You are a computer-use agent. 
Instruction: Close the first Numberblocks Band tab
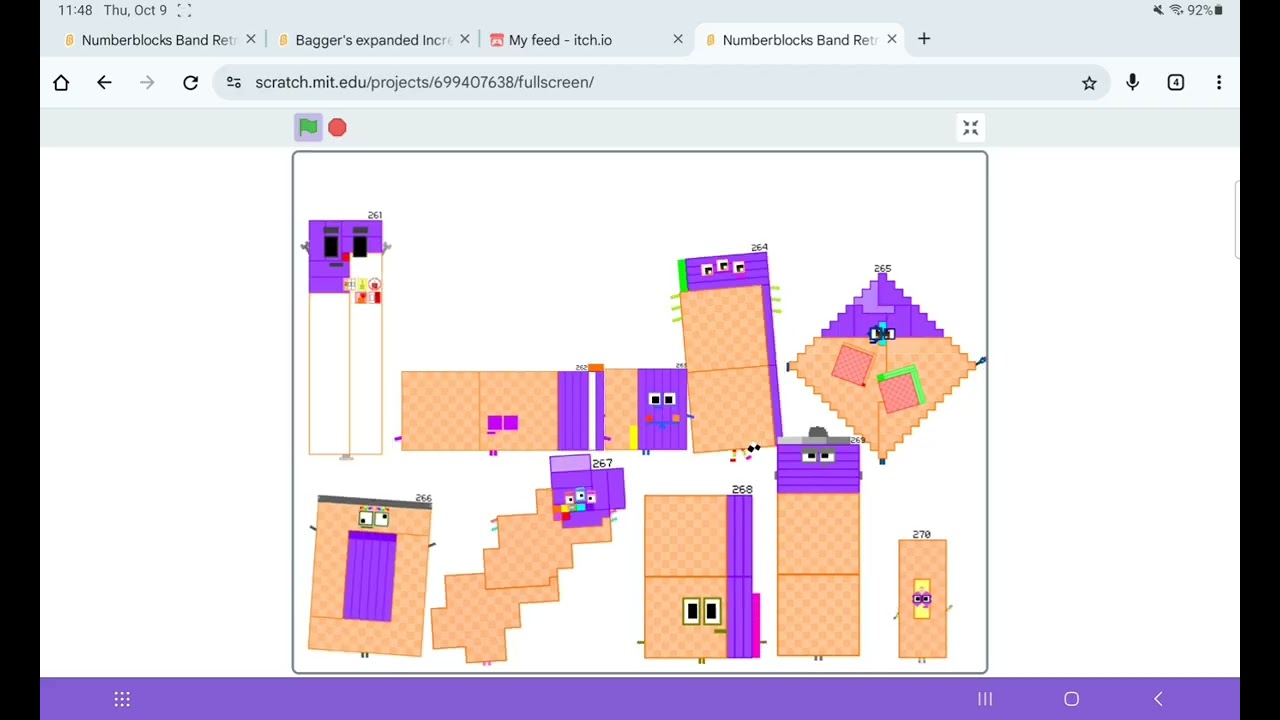tap(251, 39)
